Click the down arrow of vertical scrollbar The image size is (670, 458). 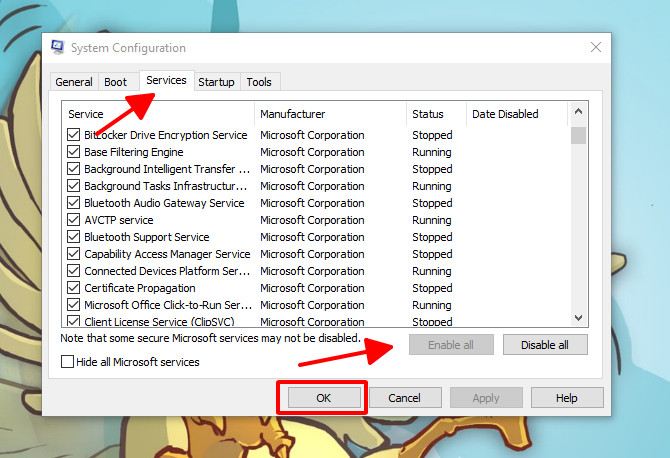click(578, 318)
